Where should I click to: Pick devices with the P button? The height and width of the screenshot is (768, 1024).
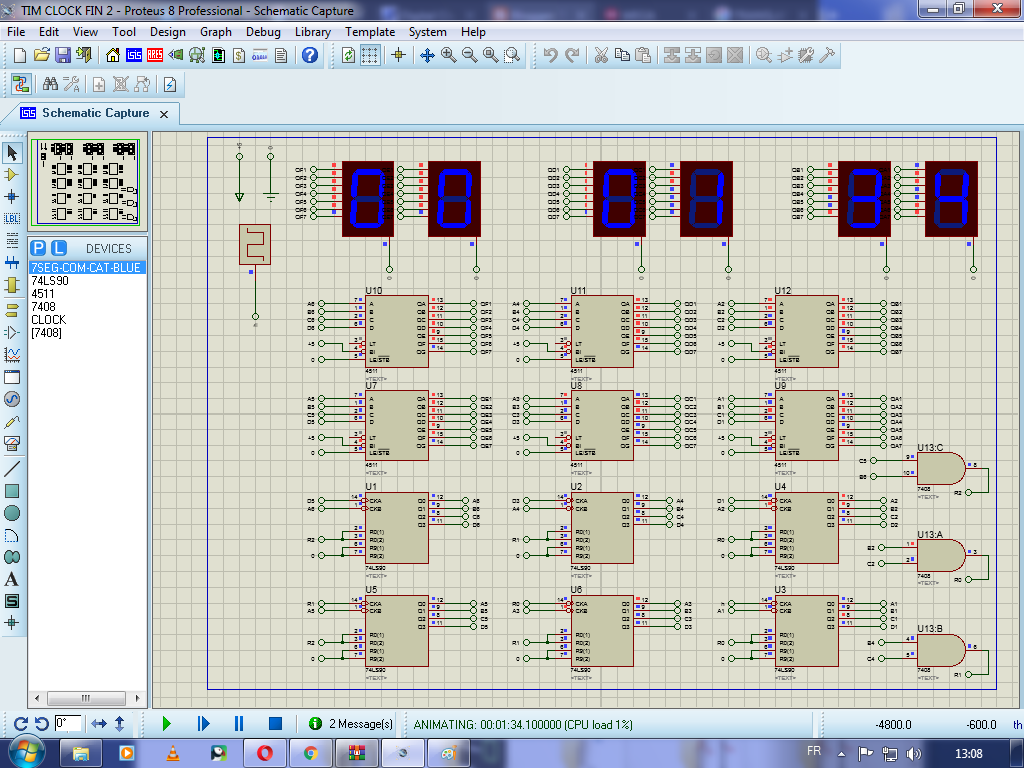[x=38, y=248]
